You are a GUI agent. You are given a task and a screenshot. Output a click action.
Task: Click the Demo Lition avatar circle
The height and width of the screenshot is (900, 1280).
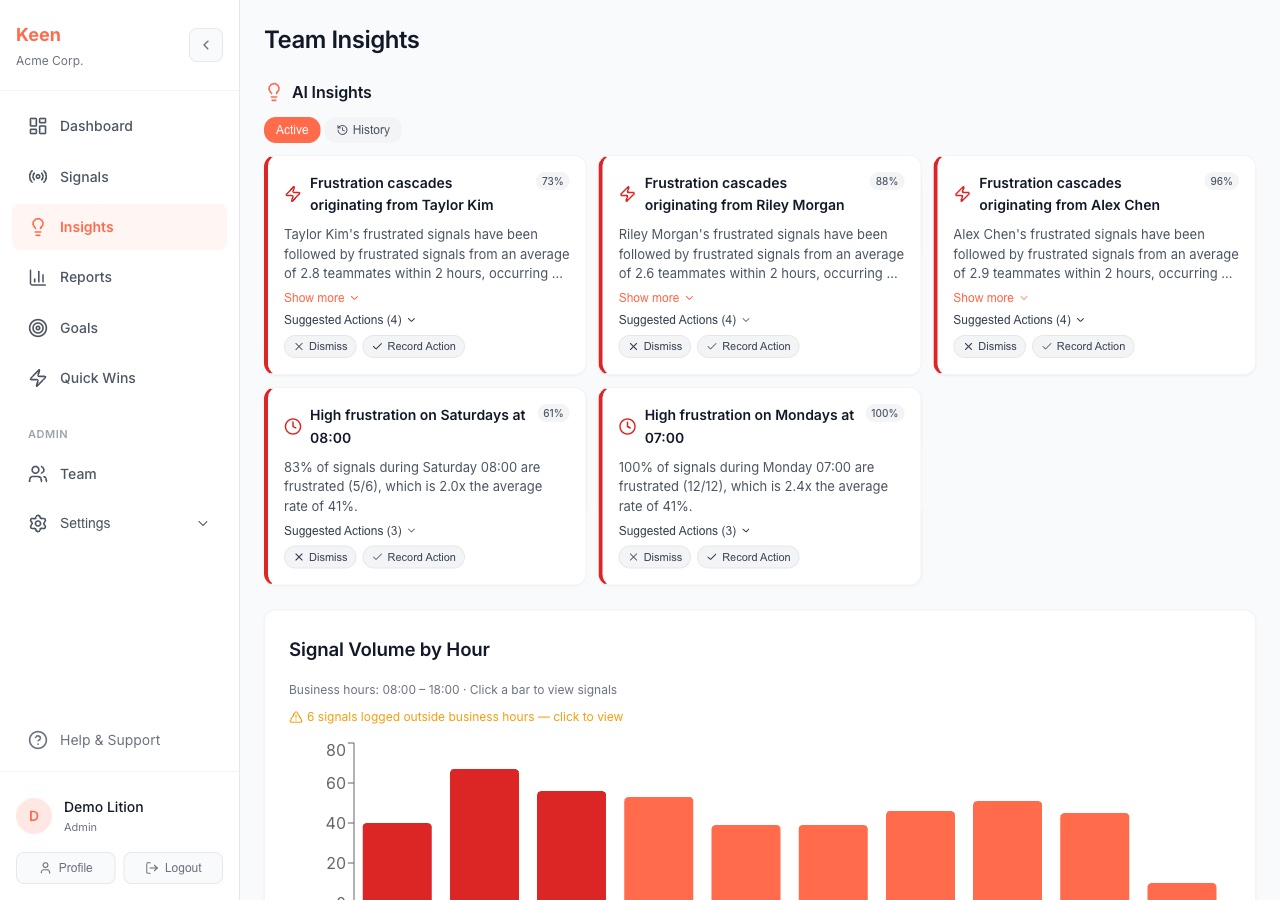coord(33,816)
